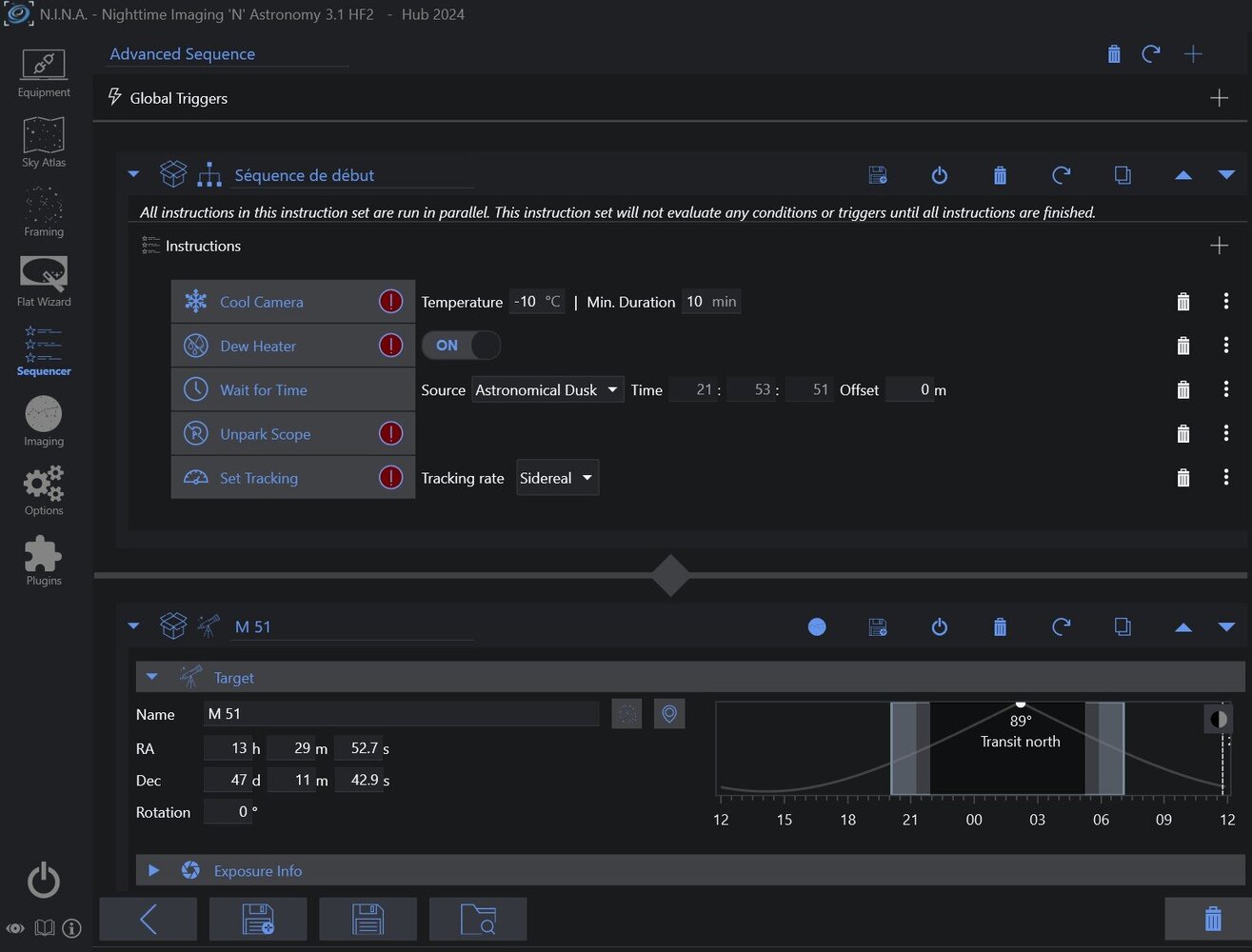This screenshot has width=1252, height=952.
Task: Duplicate the Séquence de début set
Action: click(1123, 175)
